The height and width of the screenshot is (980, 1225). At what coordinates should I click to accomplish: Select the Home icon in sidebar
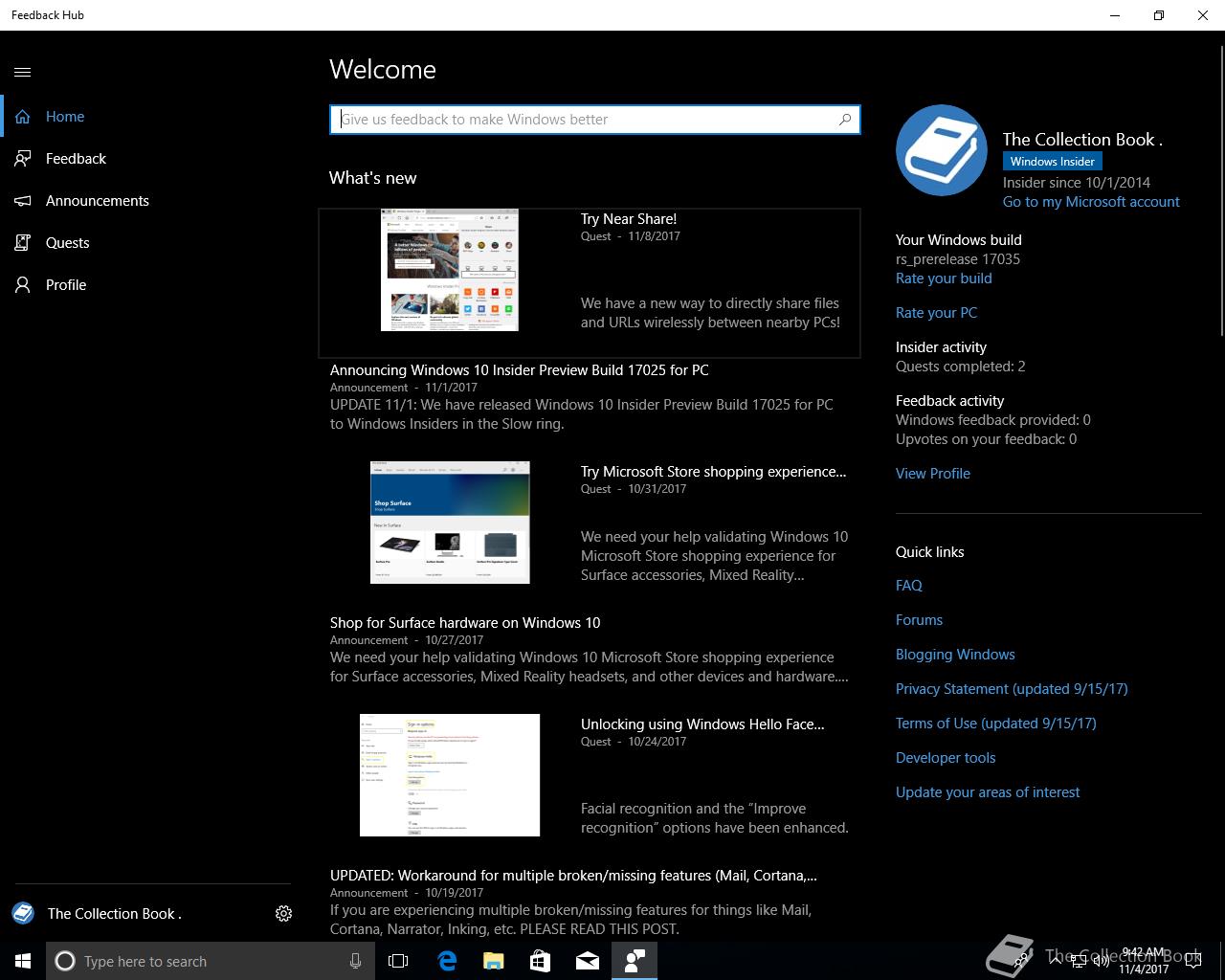pyautogui.click(x=23, y=117)
